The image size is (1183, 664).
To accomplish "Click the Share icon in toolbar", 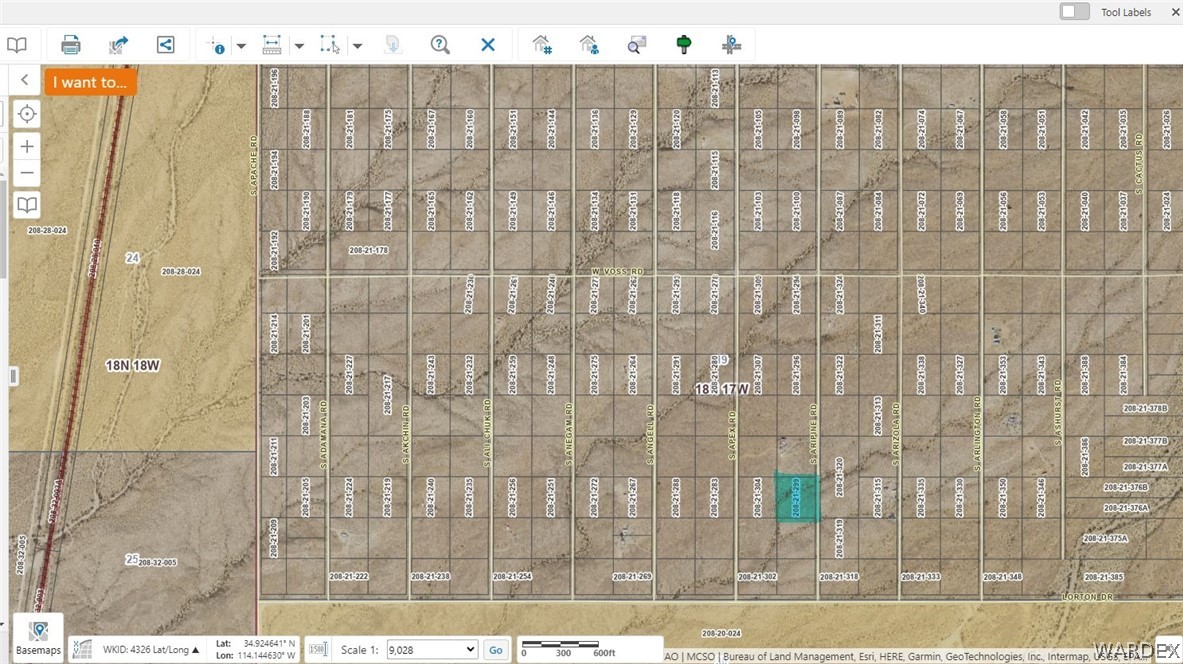I will 165,45.
